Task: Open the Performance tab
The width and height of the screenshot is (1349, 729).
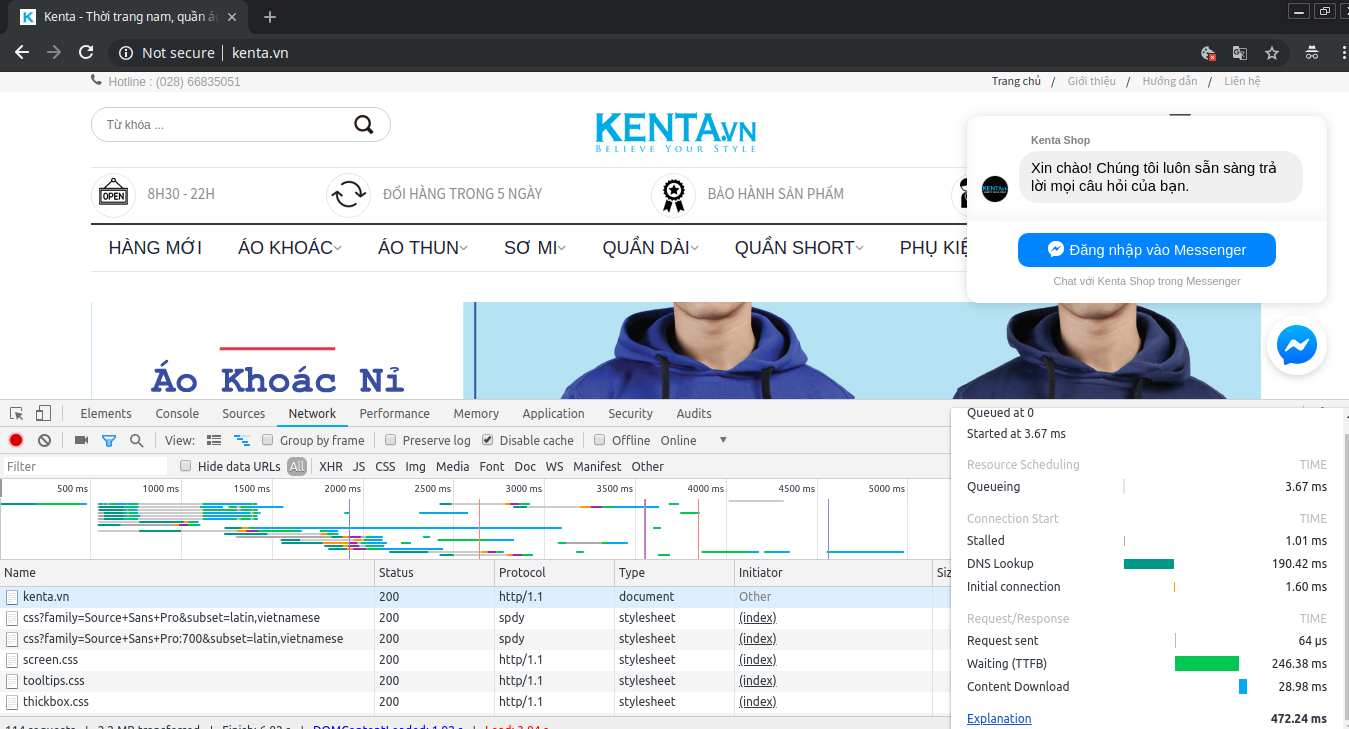Action: tap(395, 413)
